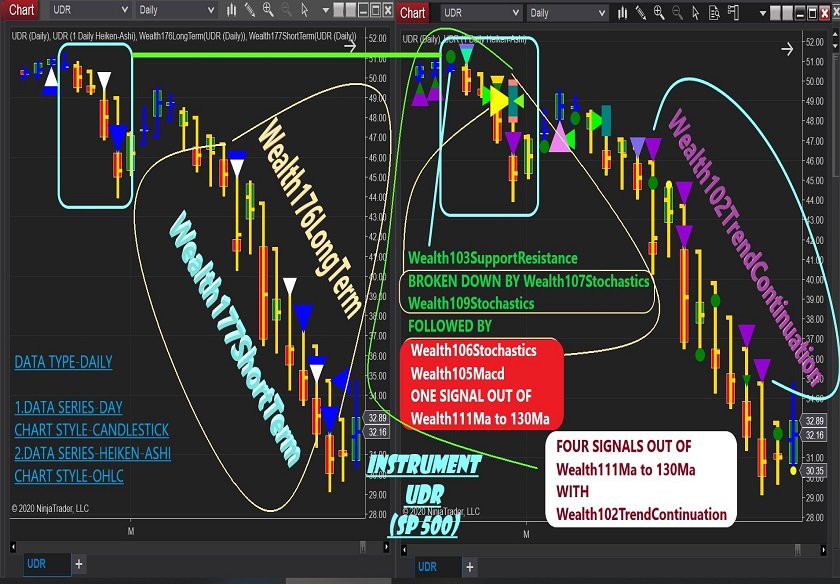Select UDR tab below the right chart

tap(427, 567)
